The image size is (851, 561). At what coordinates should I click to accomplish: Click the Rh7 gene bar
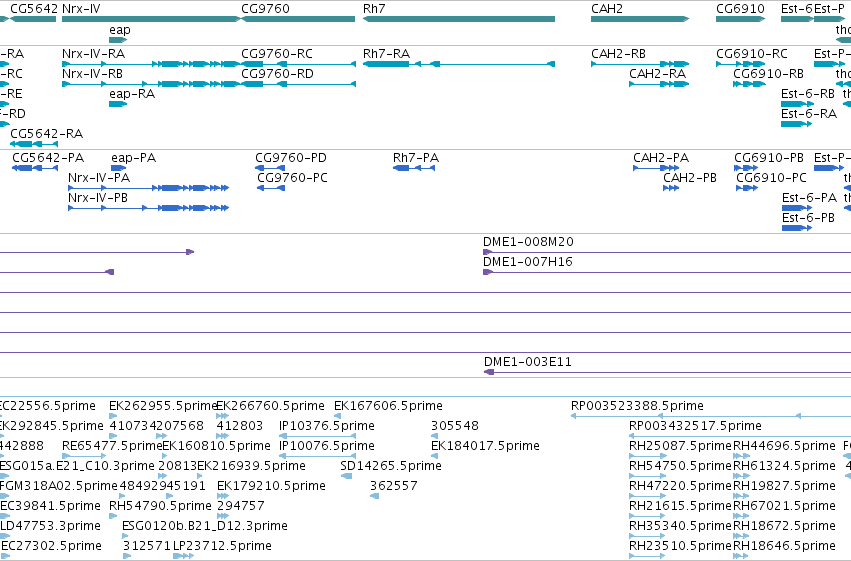[459, 19]
